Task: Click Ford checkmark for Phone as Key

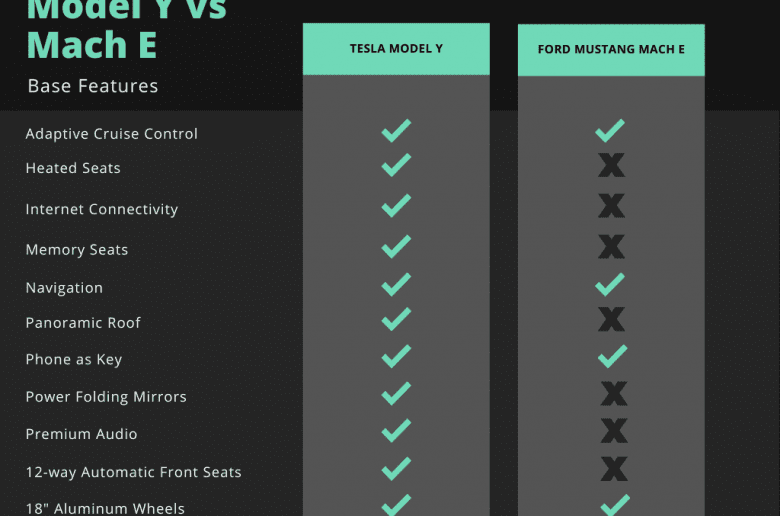Action: (612, 357)
